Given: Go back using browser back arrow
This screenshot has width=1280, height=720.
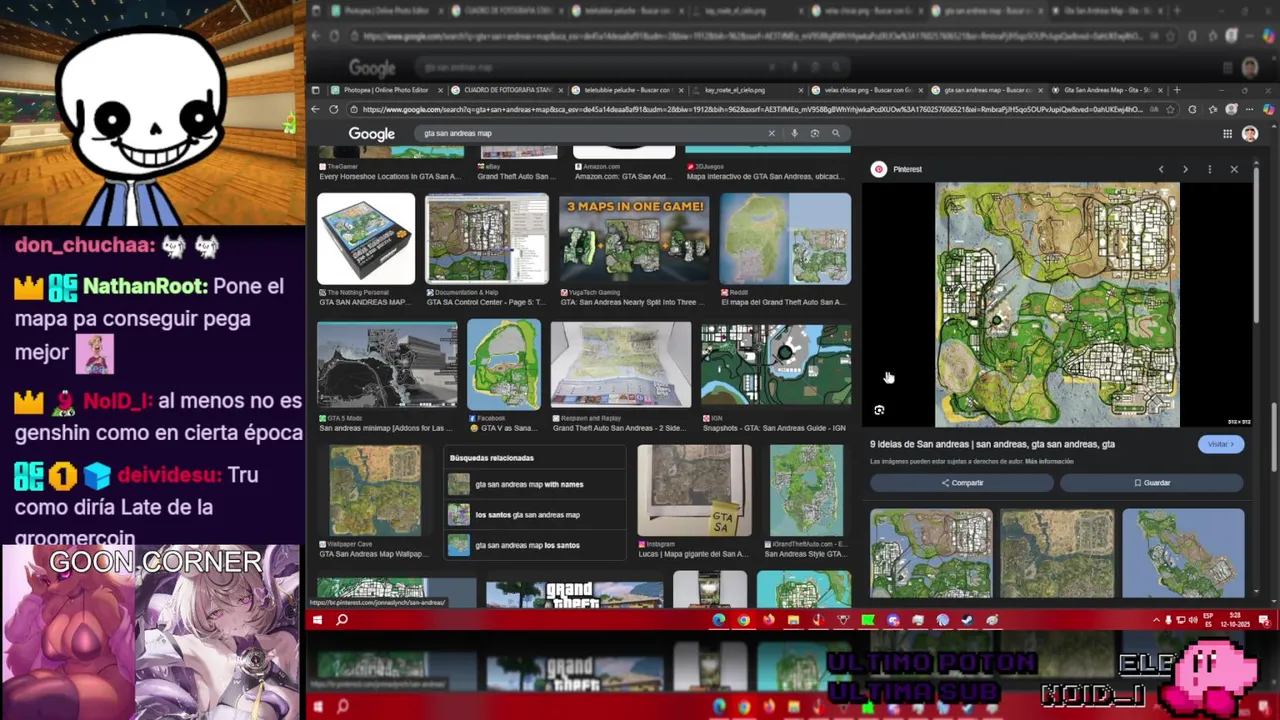Looking at the screenshot, I should pyautogui.click(x=316, y=110).
